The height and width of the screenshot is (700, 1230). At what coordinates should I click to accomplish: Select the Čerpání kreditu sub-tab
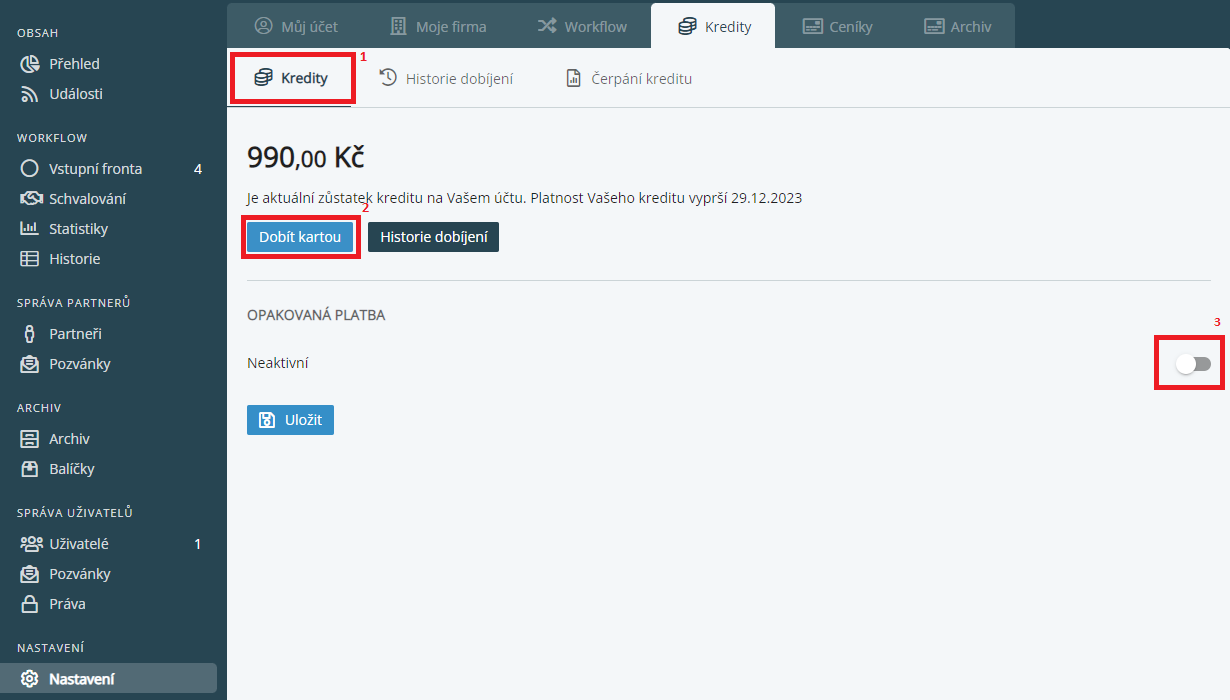tap(629, 78)
